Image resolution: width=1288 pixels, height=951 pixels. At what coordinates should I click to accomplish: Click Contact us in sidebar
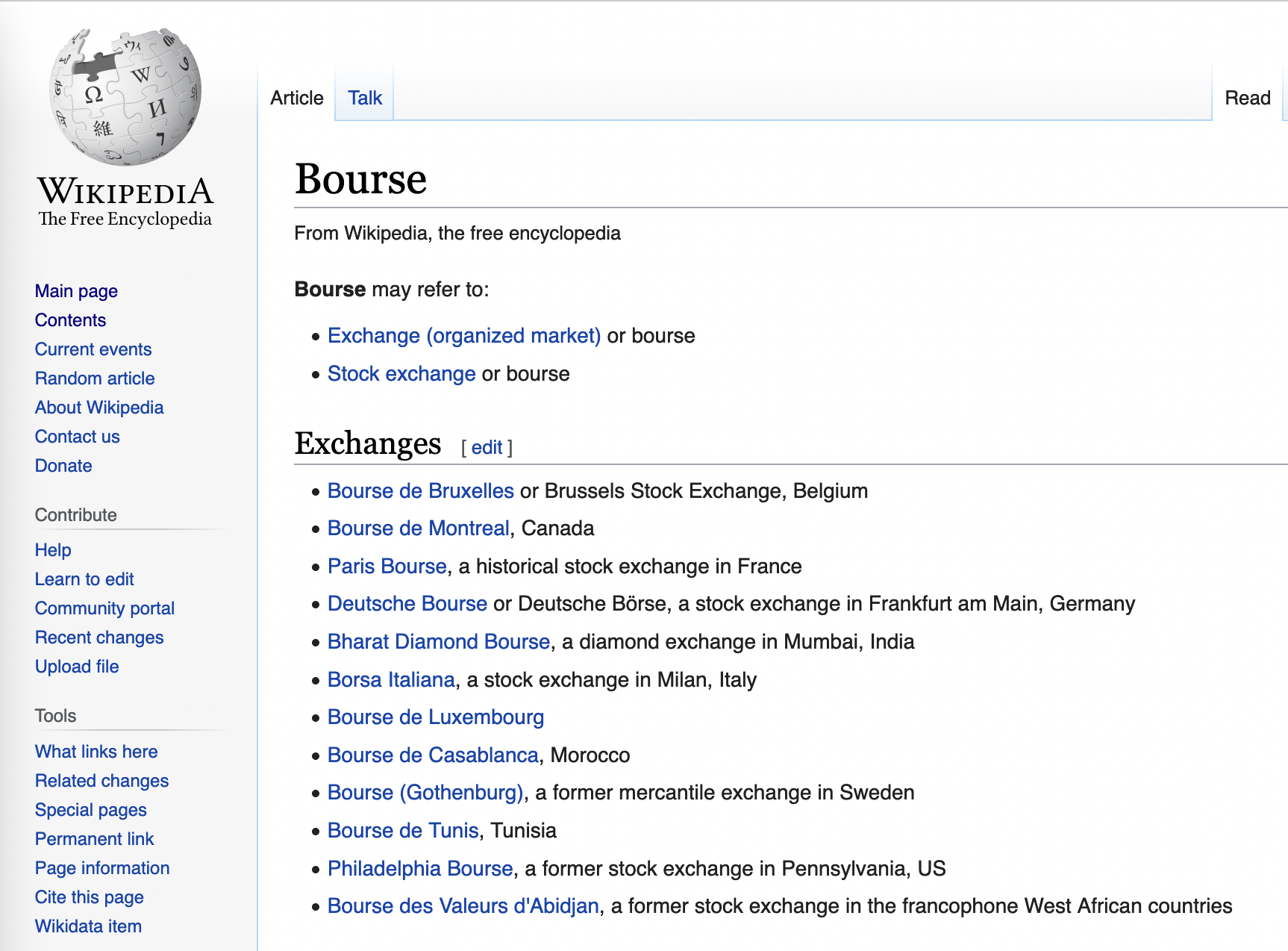(x=78, y=437)
